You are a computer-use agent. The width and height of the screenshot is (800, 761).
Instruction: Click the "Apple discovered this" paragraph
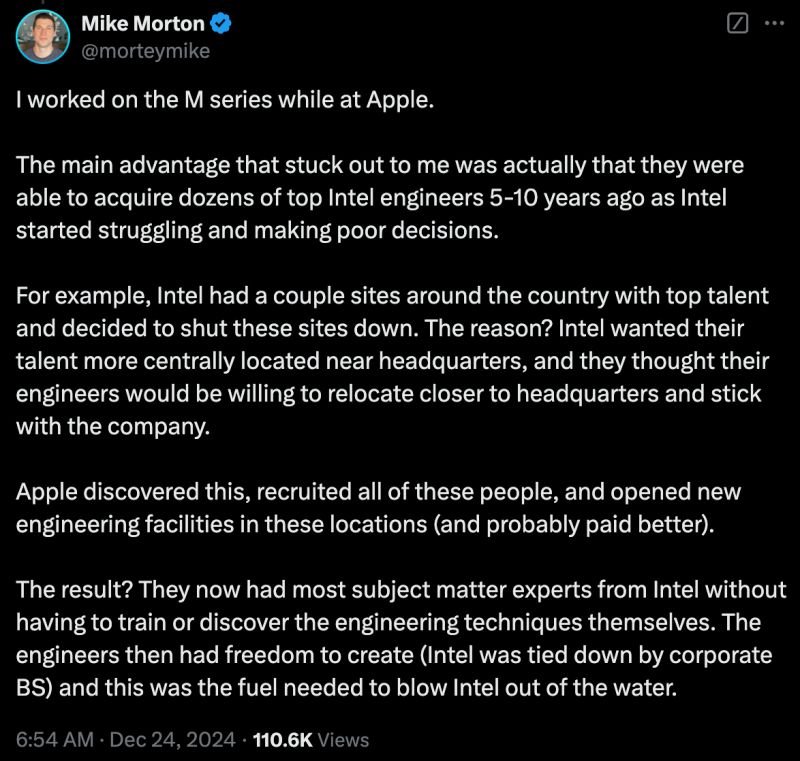[378, 508]
